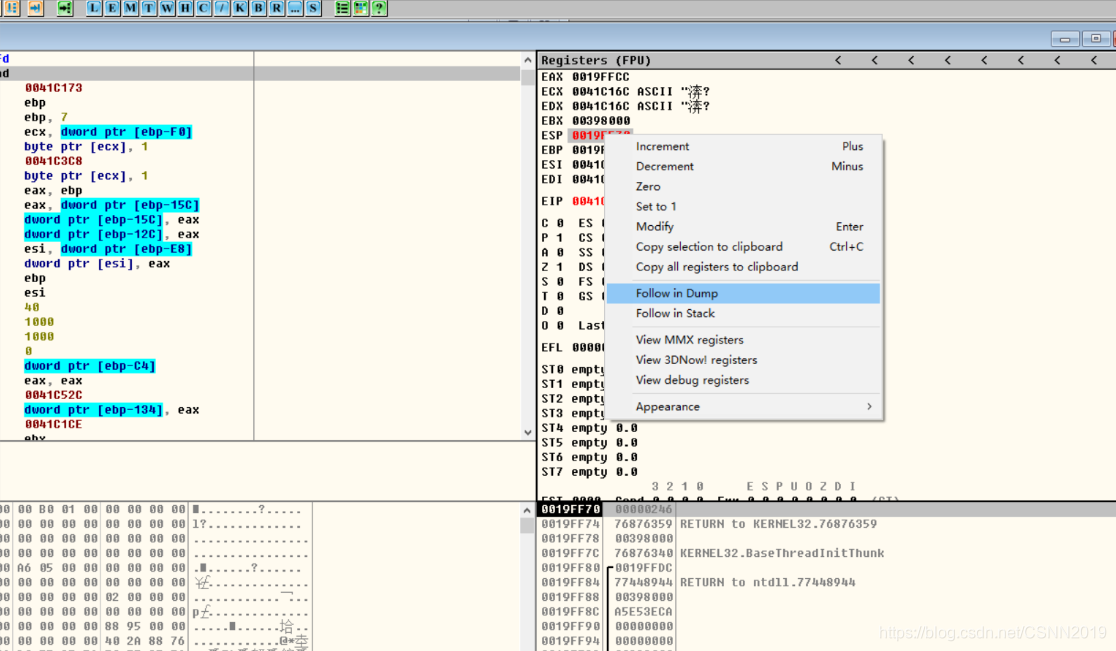
Task: Open Executable modules with the E button
Action: (x=112, y=8)
